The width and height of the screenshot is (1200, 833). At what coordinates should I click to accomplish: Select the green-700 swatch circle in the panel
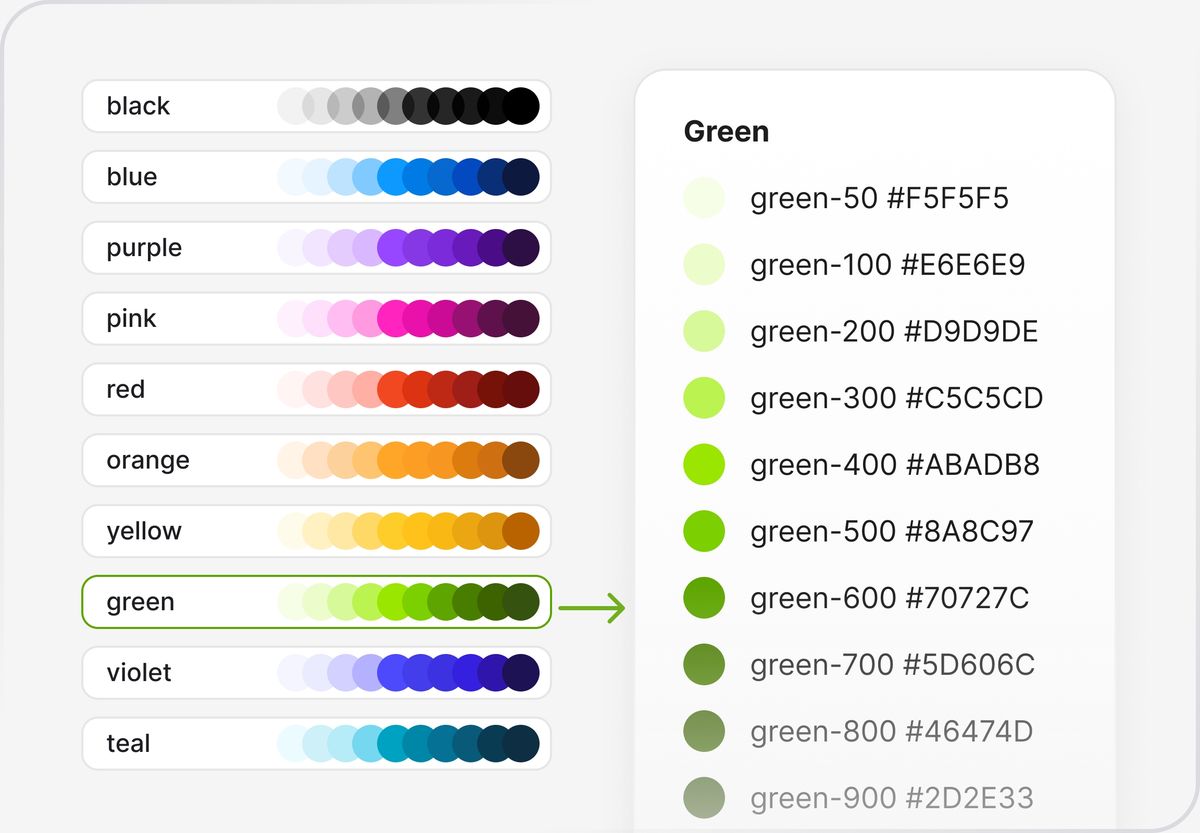pos(704,665)
